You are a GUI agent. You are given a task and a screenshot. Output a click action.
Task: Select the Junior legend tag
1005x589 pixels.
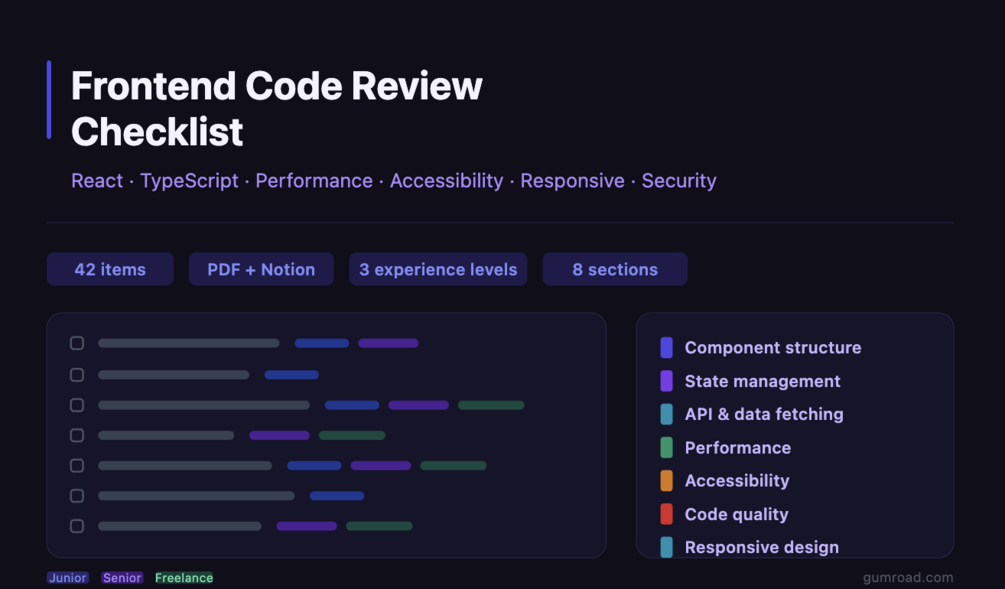click(67, 578)
